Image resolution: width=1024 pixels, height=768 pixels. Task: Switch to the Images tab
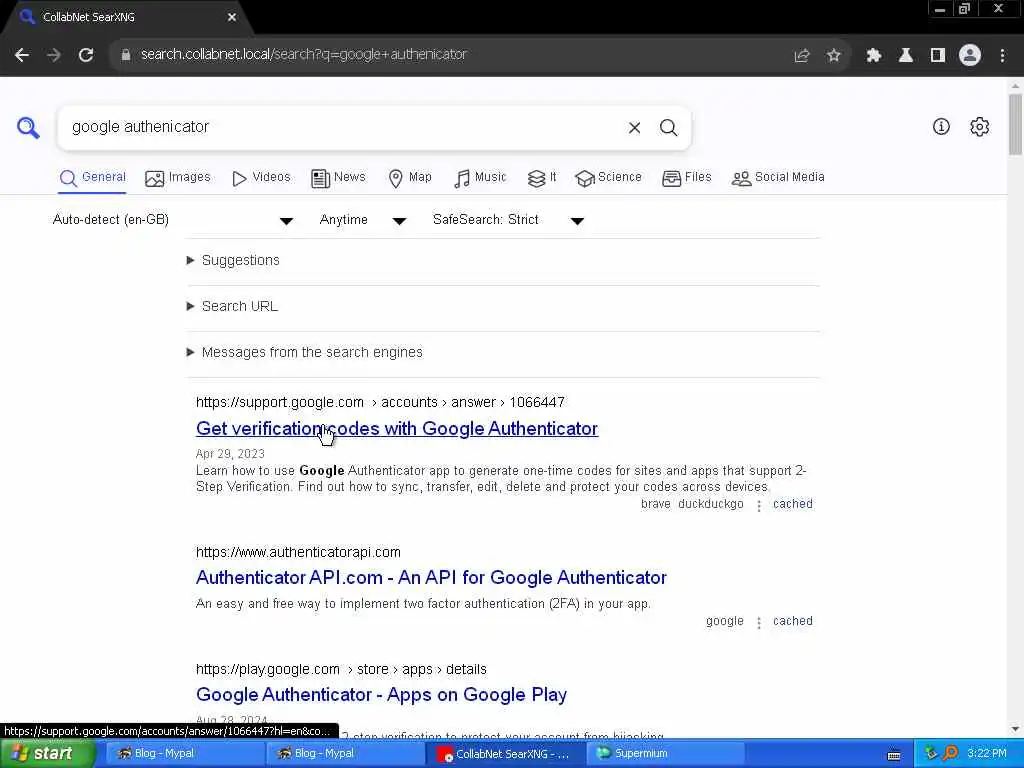[x=178, y=178]
